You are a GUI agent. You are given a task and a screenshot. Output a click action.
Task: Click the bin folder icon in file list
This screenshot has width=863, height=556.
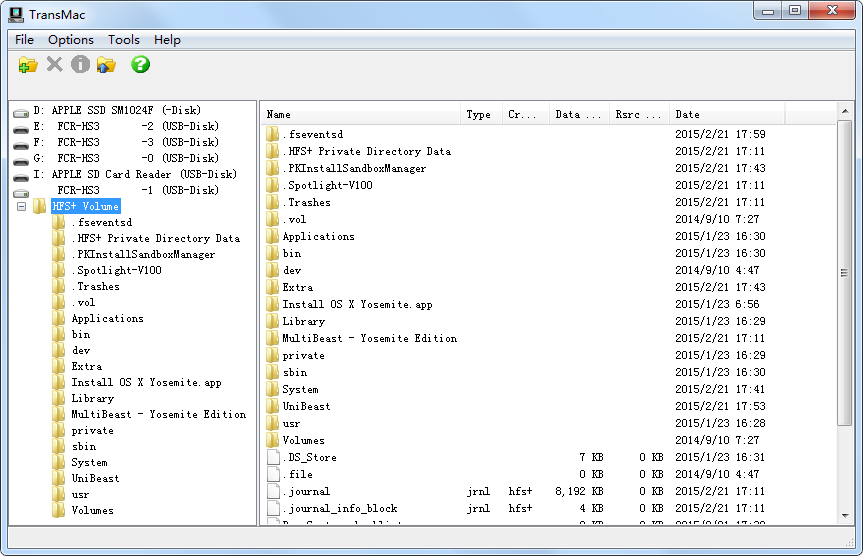point(272,253)
